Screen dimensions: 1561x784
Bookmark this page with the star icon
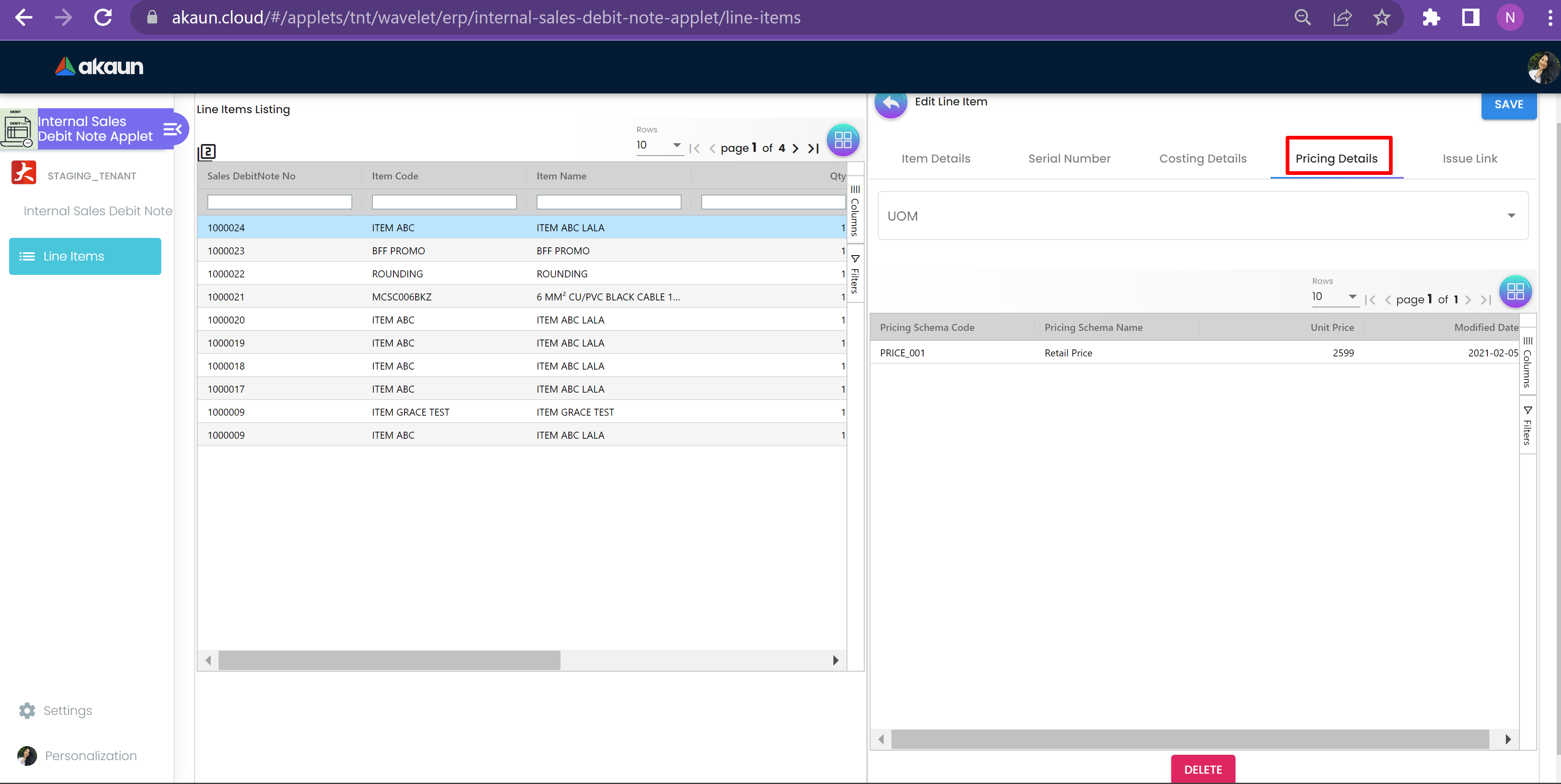(1382, 18)
